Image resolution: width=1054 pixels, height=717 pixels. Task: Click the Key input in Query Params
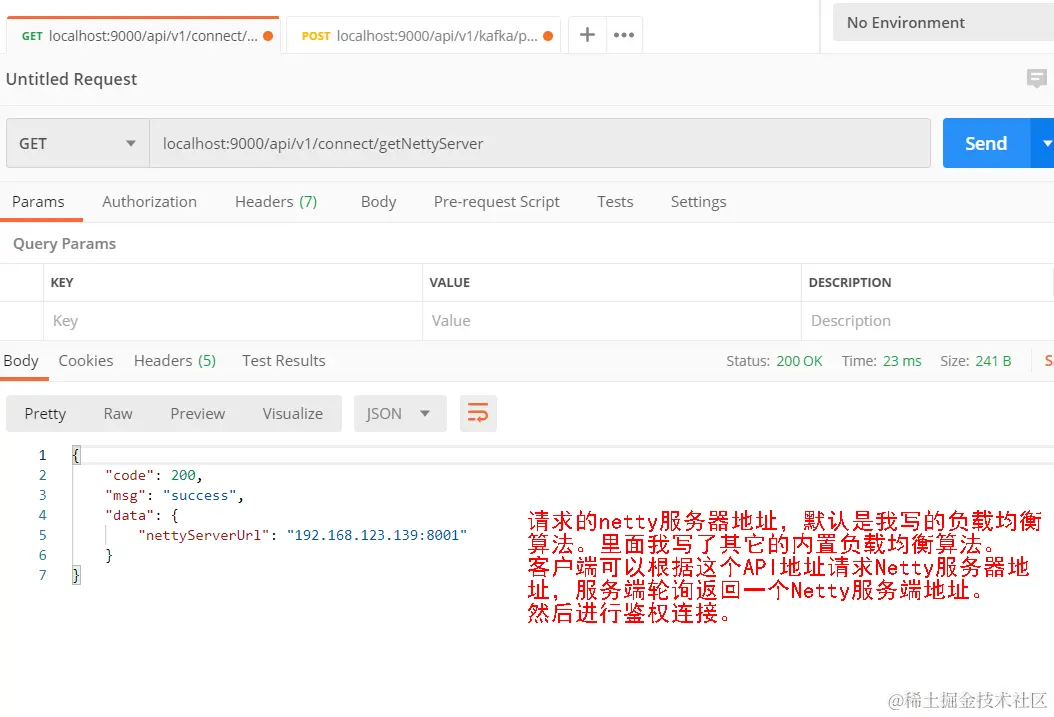(x=233, y=321)
